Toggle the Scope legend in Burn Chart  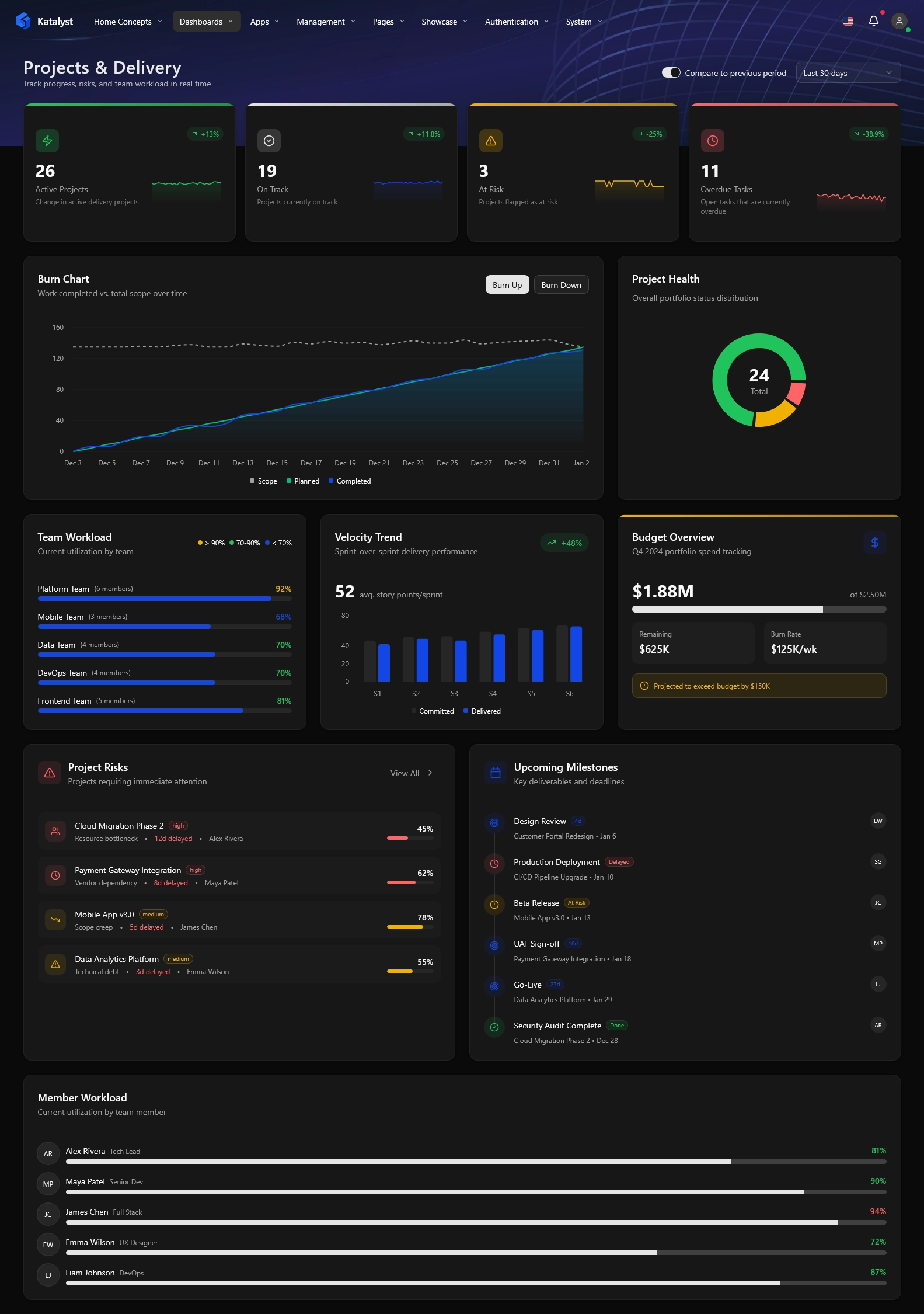pyautogui.click(x=263, y=481)
